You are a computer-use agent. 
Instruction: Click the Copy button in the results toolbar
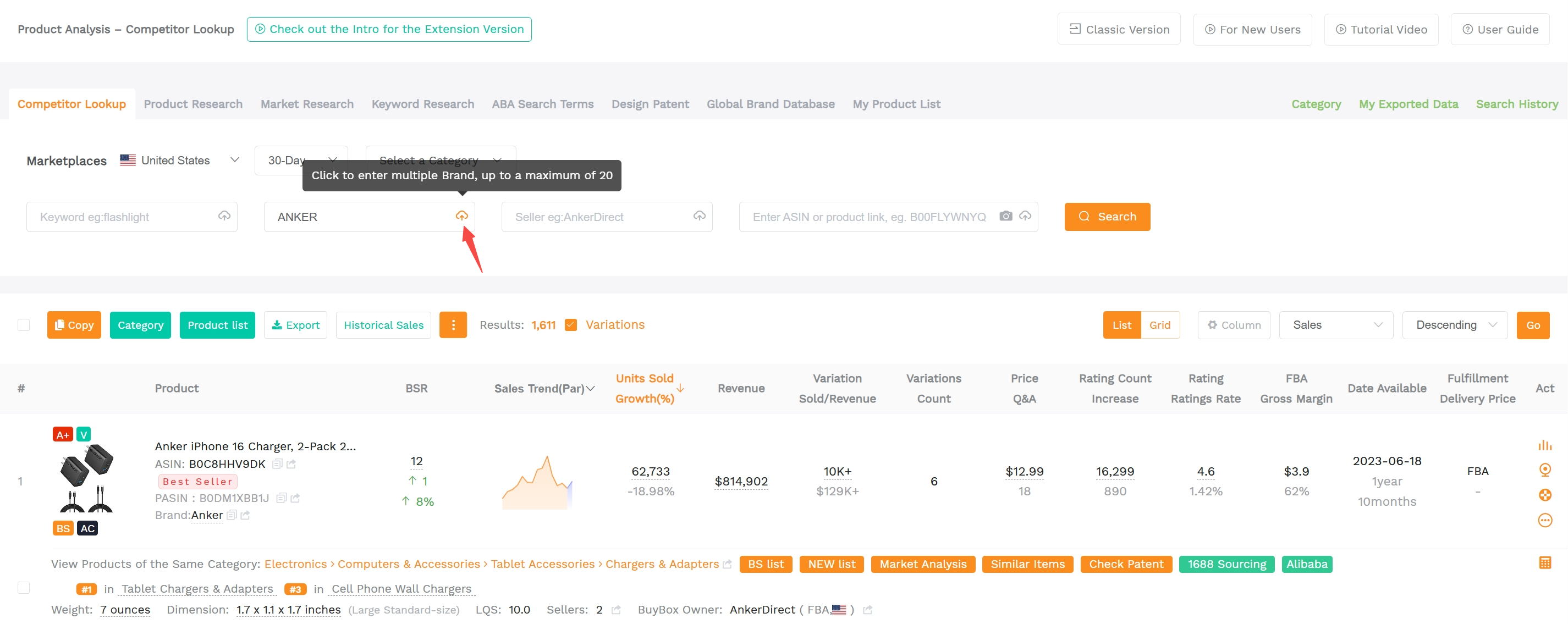point(74,325)
